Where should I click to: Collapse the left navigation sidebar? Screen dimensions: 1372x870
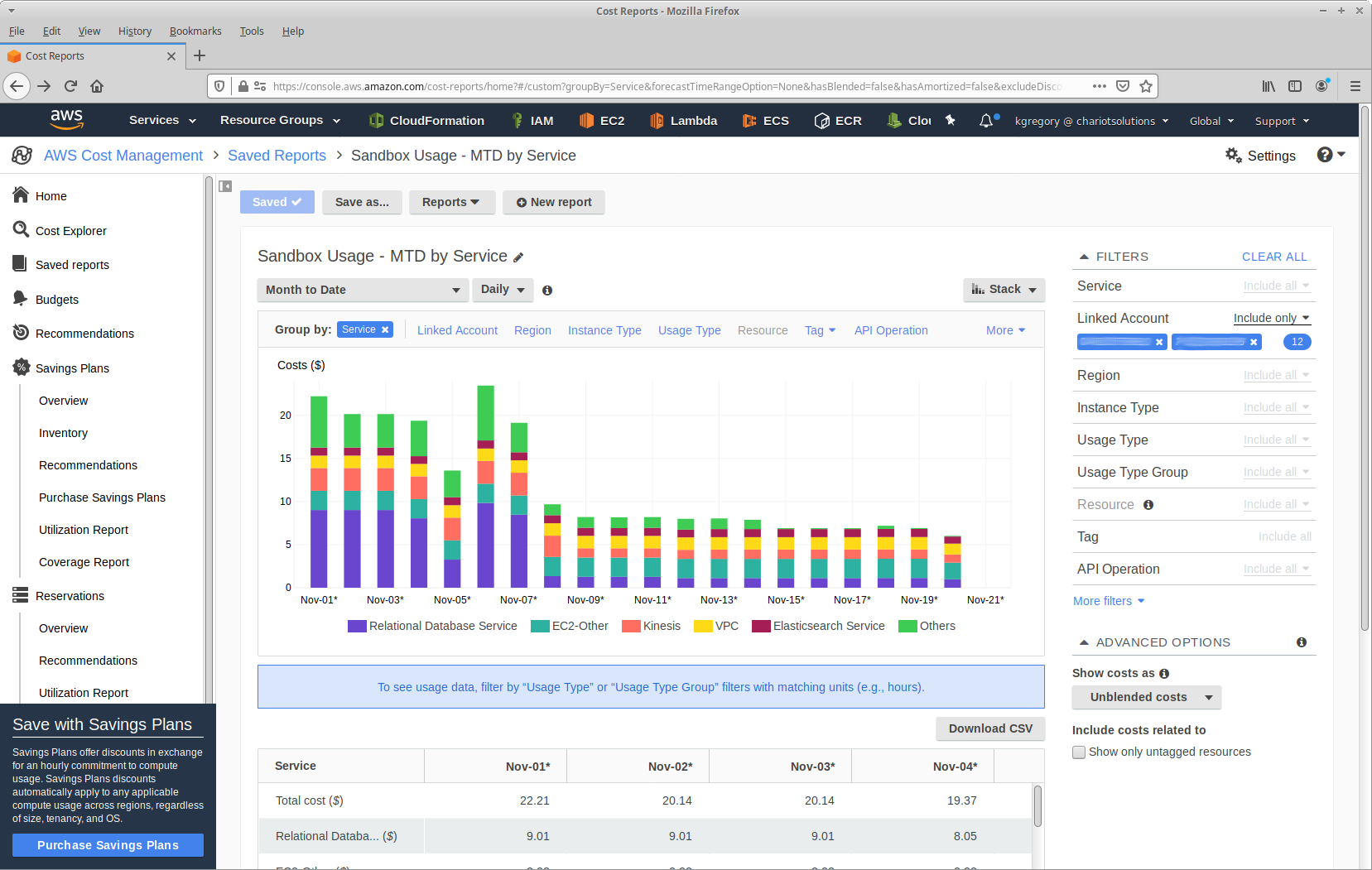224,186
